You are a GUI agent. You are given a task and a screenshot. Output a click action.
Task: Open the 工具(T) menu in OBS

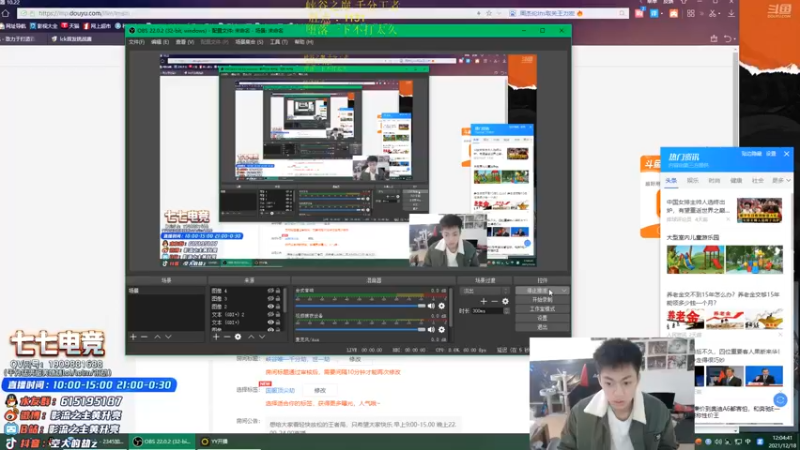click(x=279, y=42)
